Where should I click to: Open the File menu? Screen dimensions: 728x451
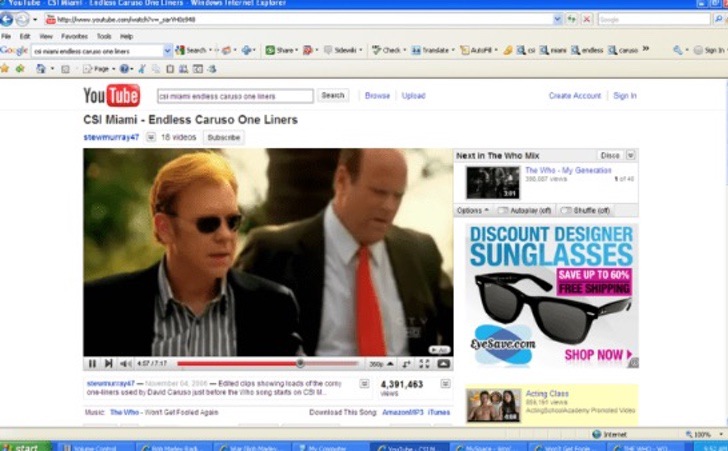click(x=6, y=36)
